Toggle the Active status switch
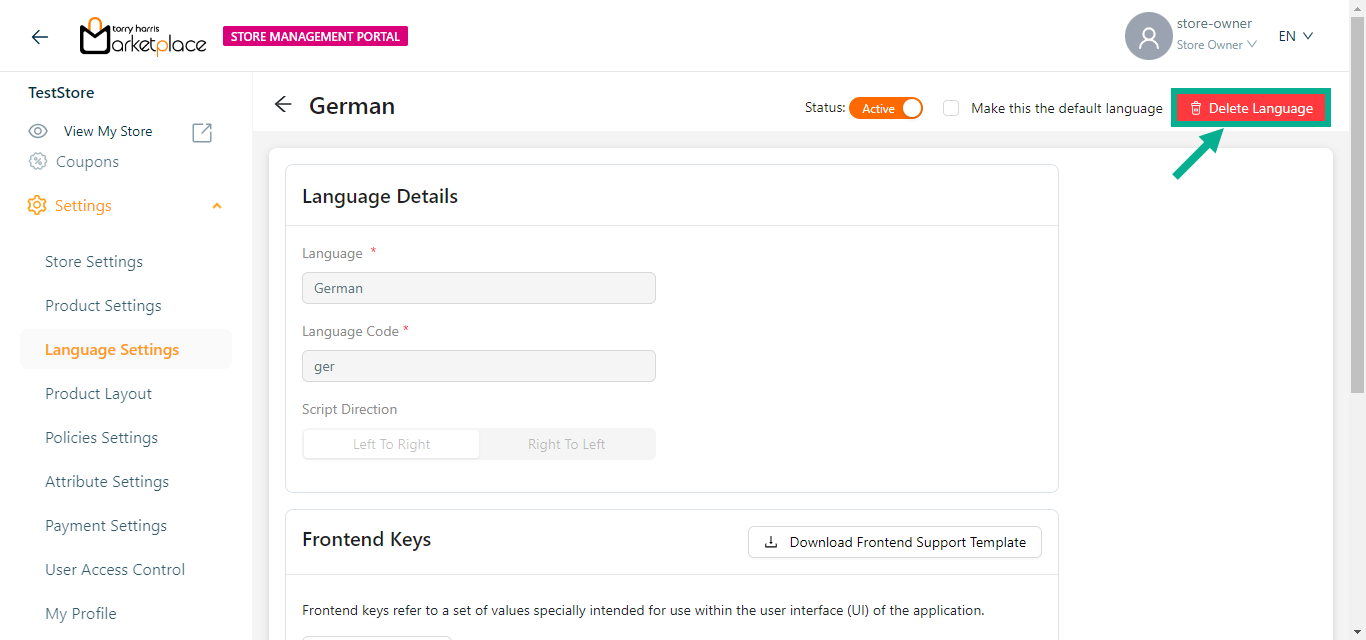The height and width of the screenshot is (640, 1366). [886, 108]
